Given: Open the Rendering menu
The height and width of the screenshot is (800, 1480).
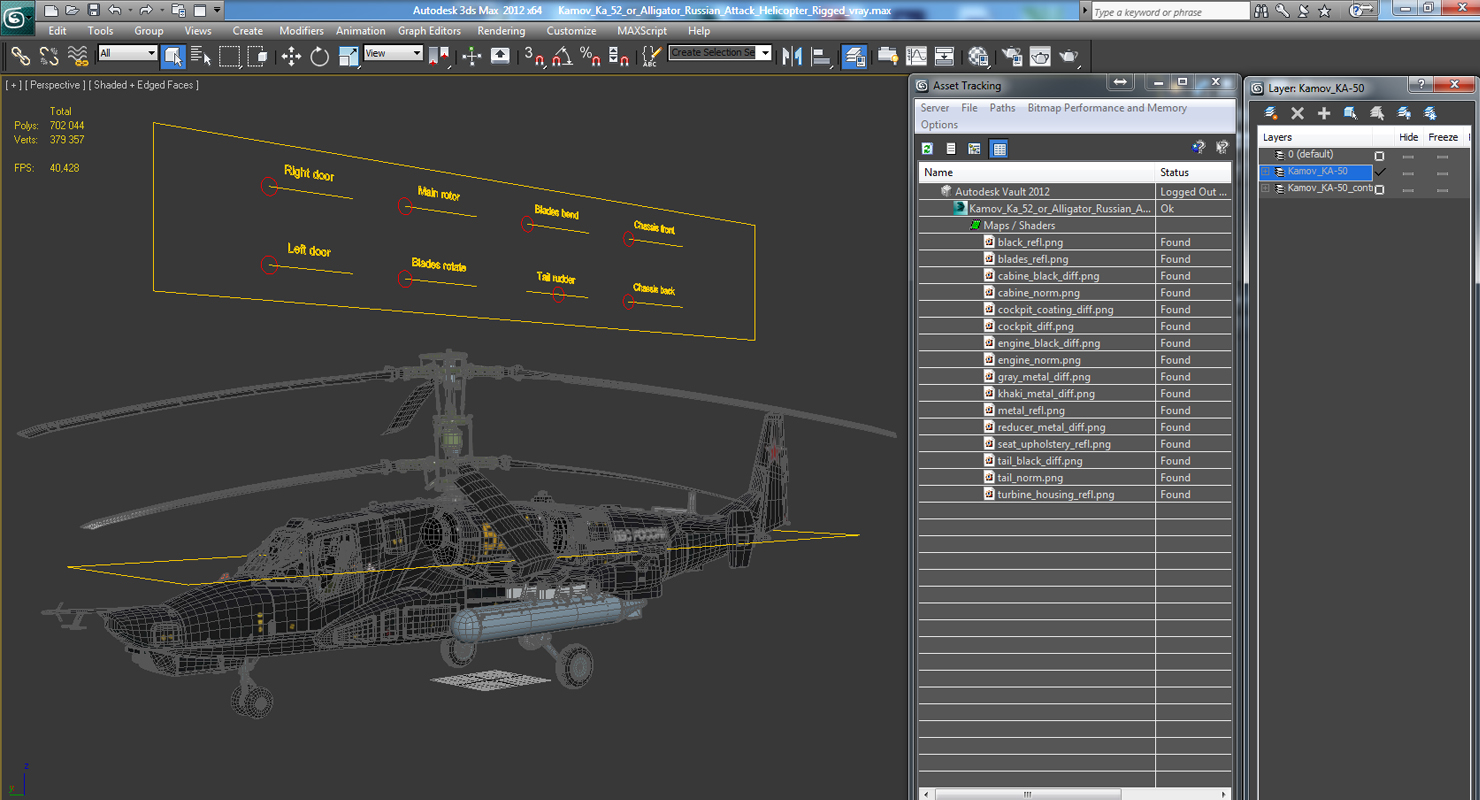Looking at the screenshot, I should coord(501,31).
